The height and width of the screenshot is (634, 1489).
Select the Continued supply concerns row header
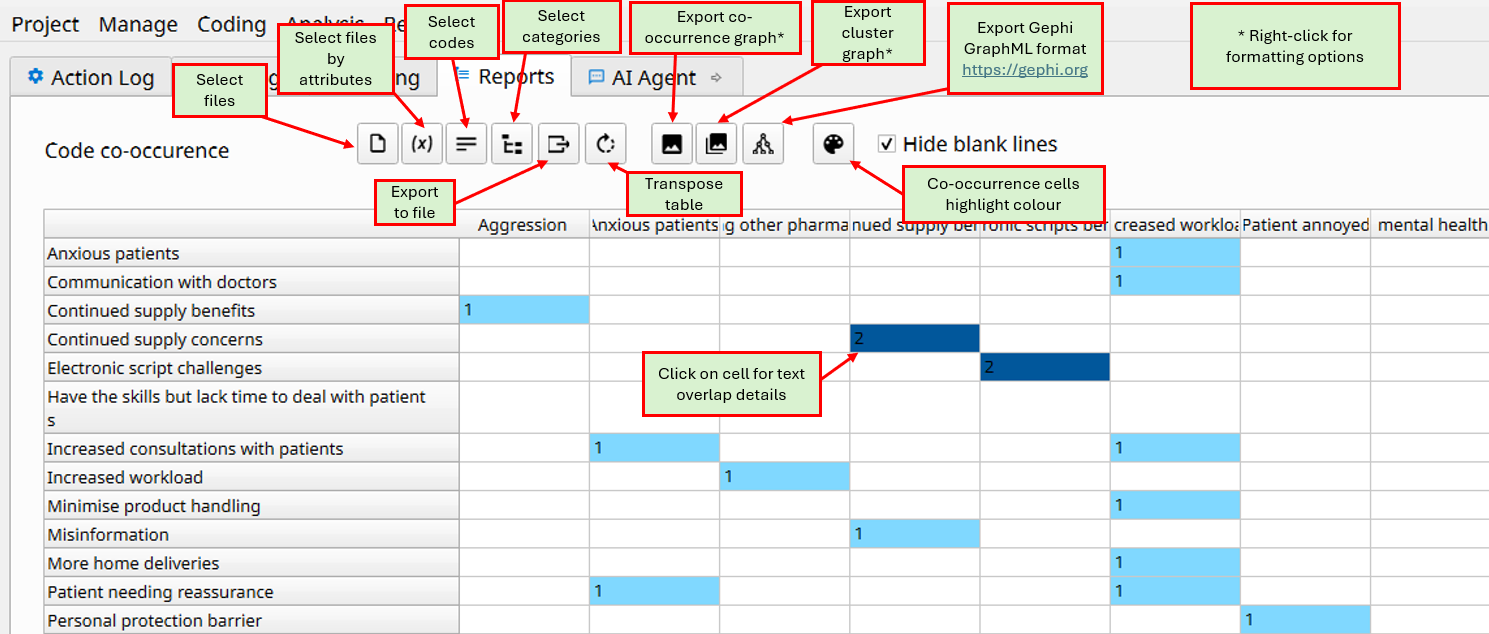251,339
